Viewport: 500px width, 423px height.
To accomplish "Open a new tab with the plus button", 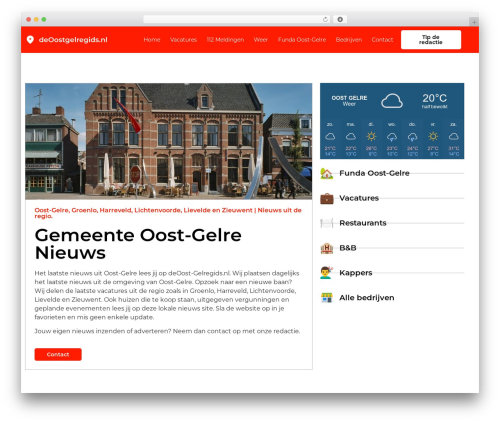I will [x=474, y=22].
